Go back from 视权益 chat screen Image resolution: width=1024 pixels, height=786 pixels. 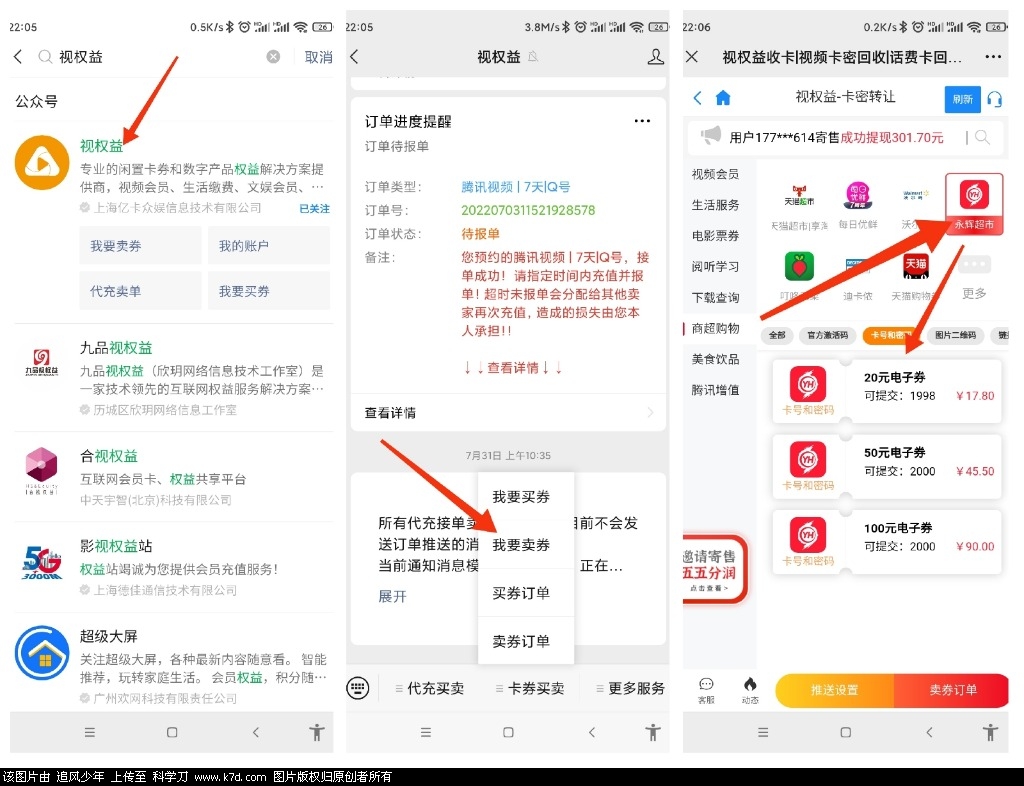click(355, 57)
